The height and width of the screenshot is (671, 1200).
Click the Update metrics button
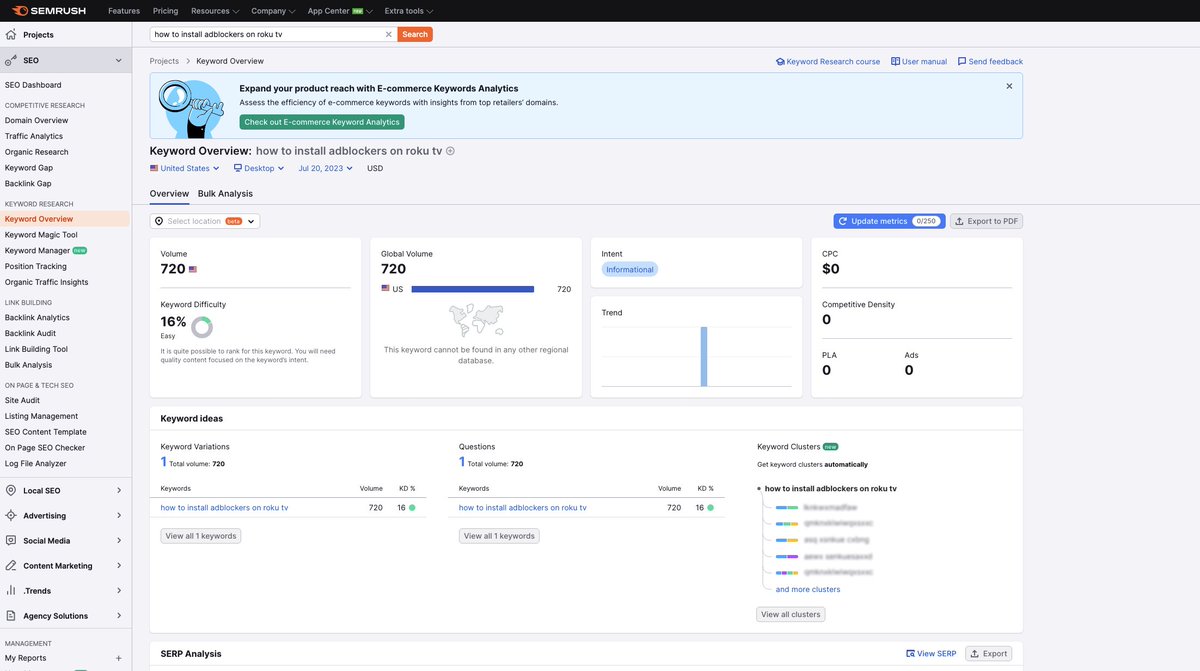point(889,221)
